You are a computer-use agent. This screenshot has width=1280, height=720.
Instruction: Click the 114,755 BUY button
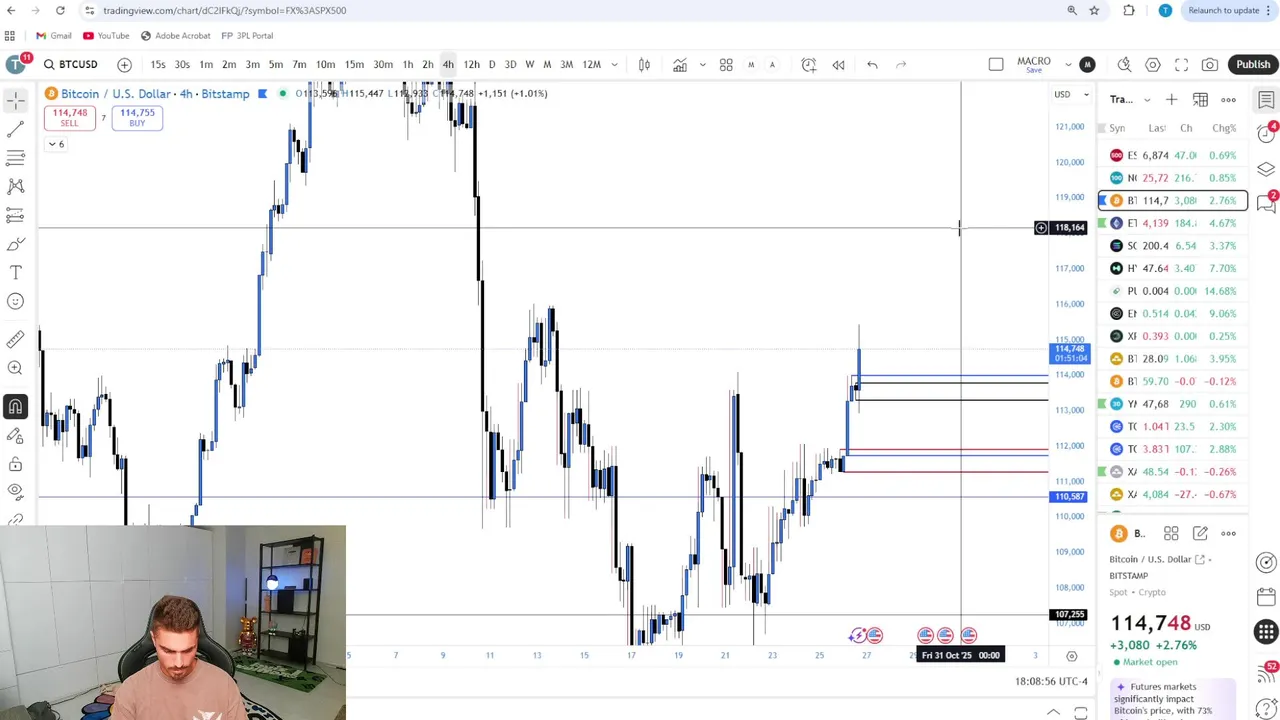pos(137,117)
